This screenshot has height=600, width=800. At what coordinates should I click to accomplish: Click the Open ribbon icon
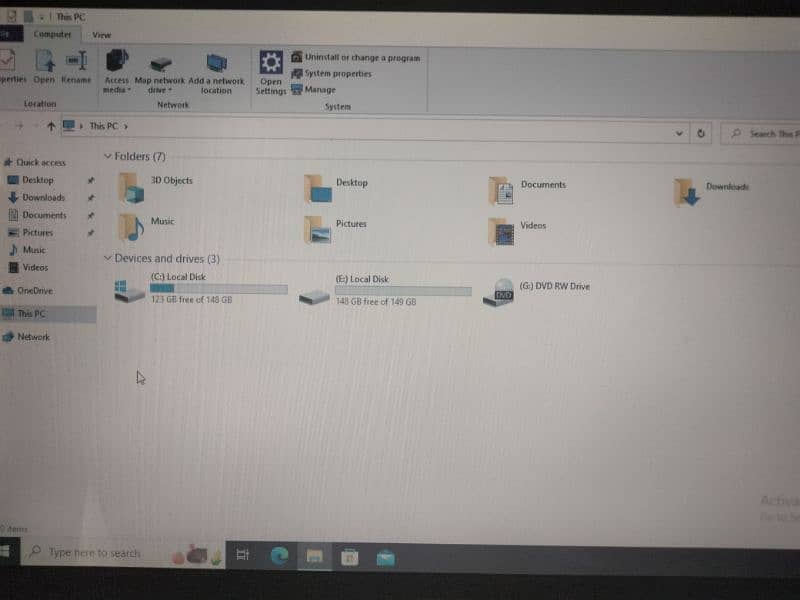45,61
